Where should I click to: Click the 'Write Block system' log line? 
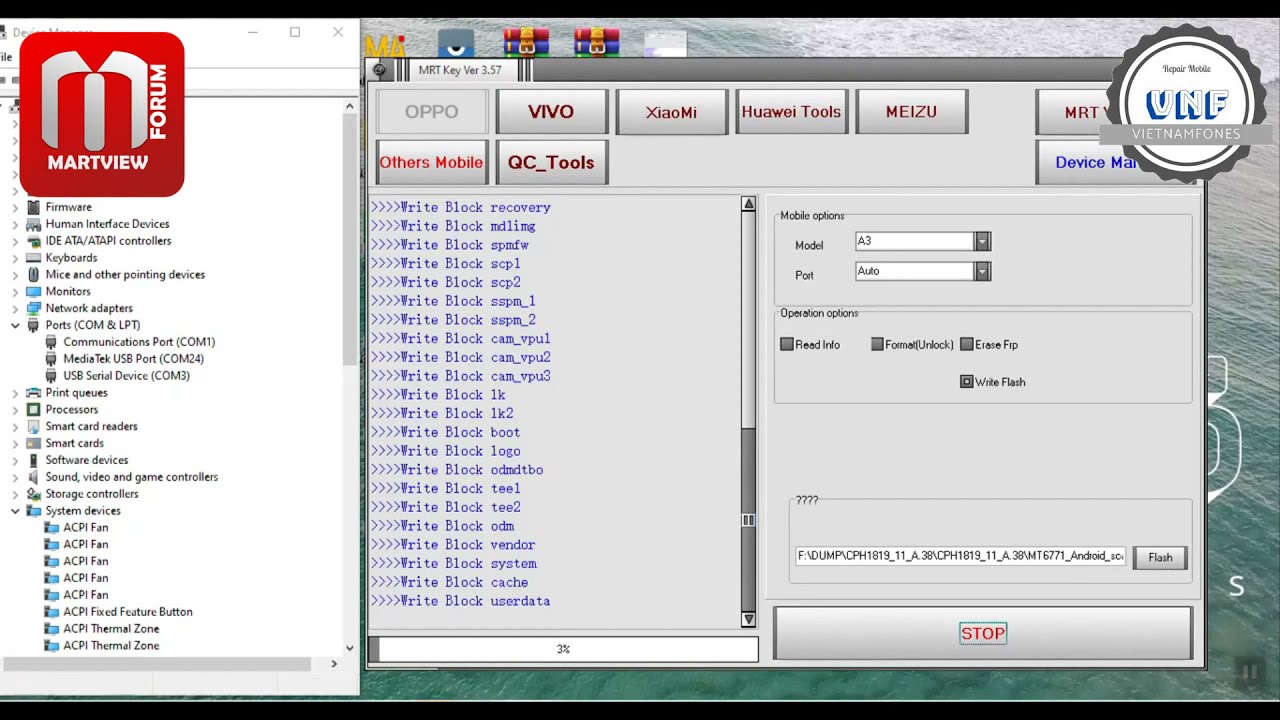click(454, 564)
